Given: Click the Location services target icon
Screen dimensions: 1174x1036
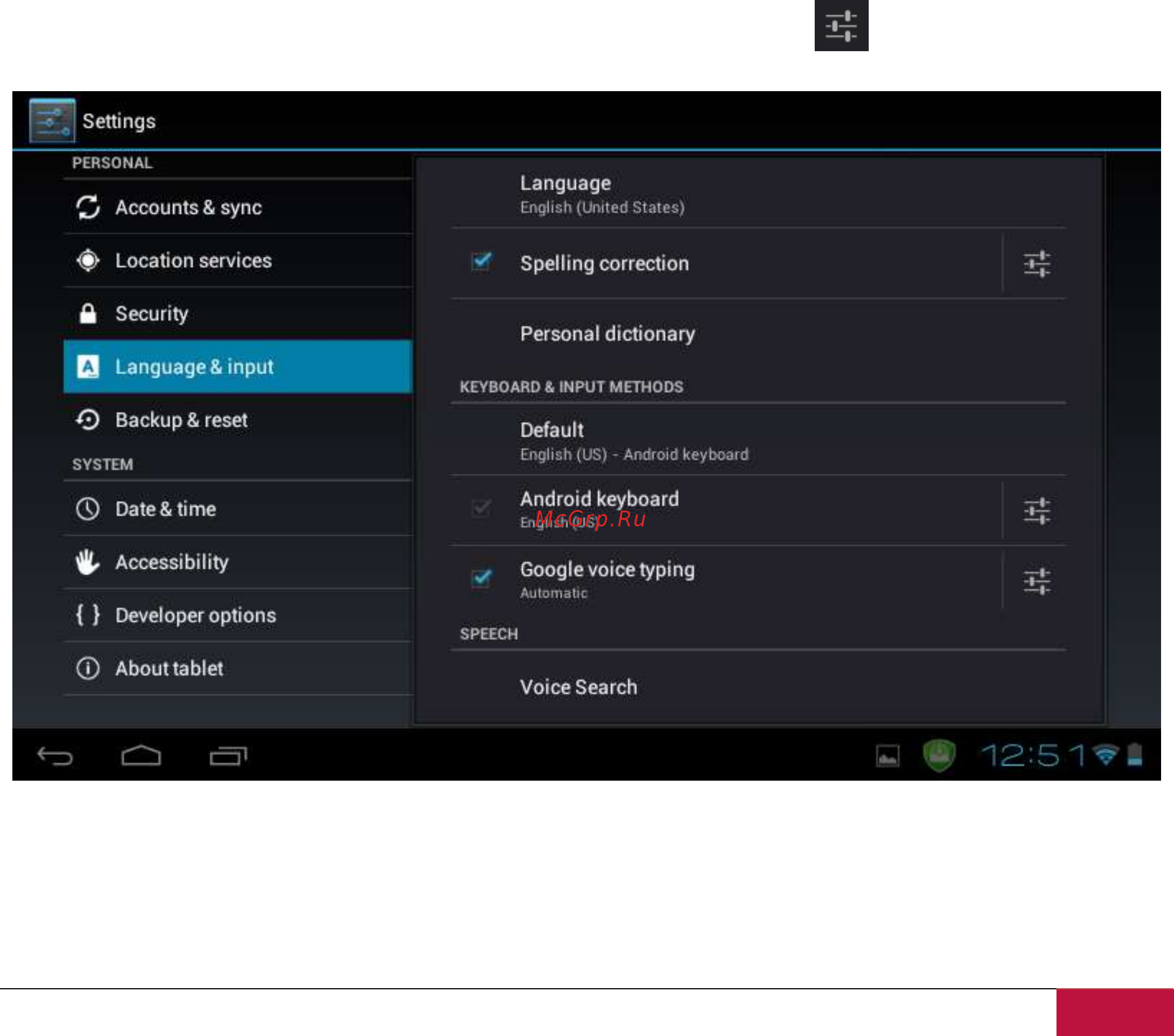Looking at the screenshot, I should pos(88,261).
